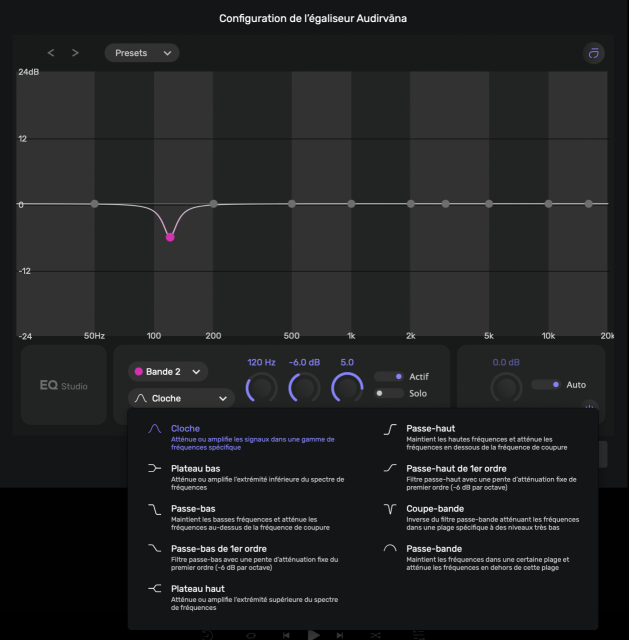Select the grey band node at 10k
629x640 pixels.
(549, 204)
